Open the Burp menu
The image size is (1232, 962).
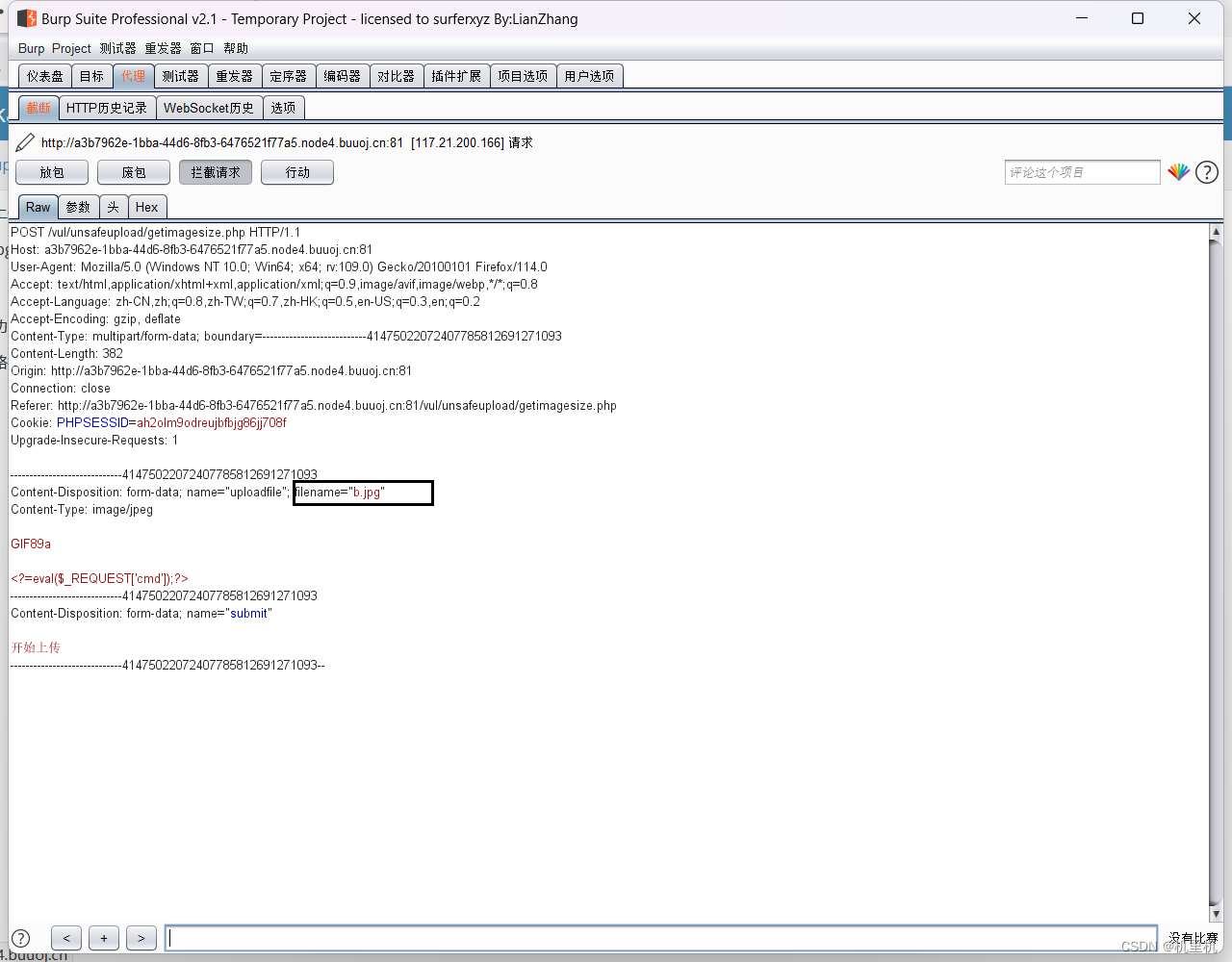pos(31,48)
